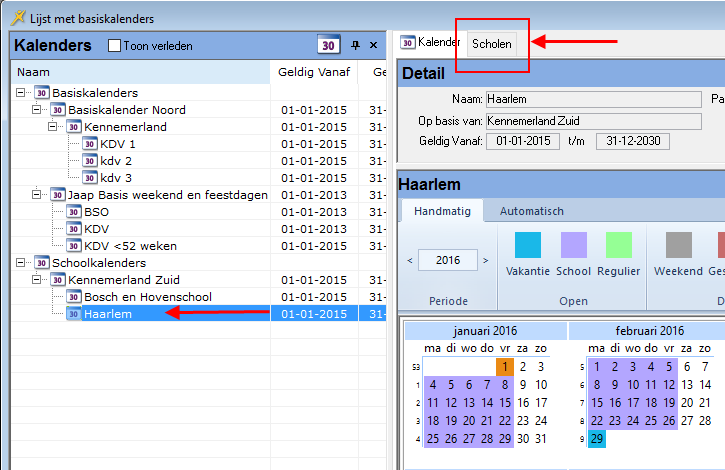Collapse Jaap Basis weekend en feestdagen
The height and width of the screenshot is (470, 725).
[37, 195]
